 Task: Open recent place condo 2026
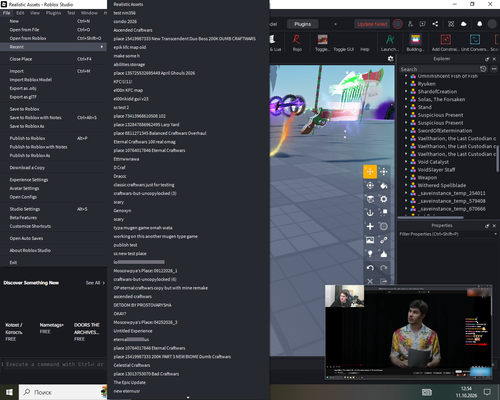[x=188, y=21]
